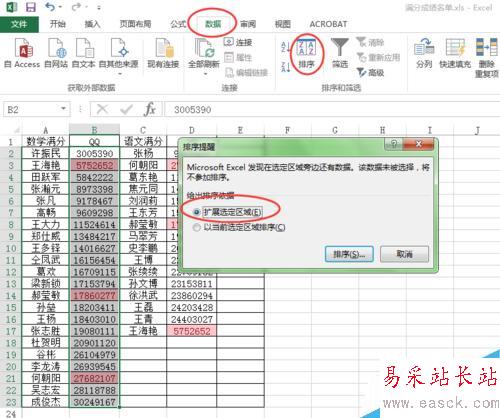Click cell 5752652 in column D row 17
The height and width of the screenshot is (418, 500).
pos(192,331)
